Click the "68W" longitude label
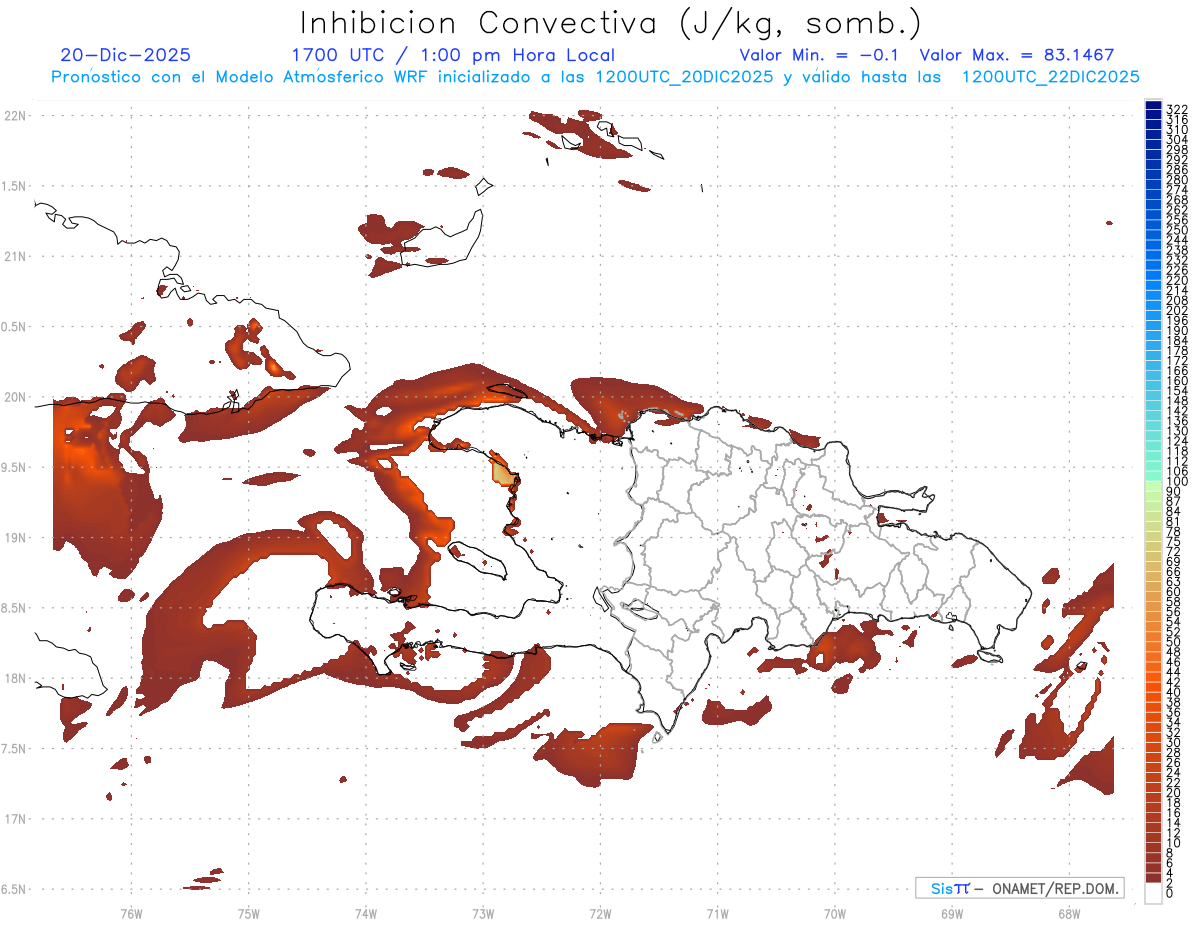1200x927 pixels. click(x=1069, y=913)
